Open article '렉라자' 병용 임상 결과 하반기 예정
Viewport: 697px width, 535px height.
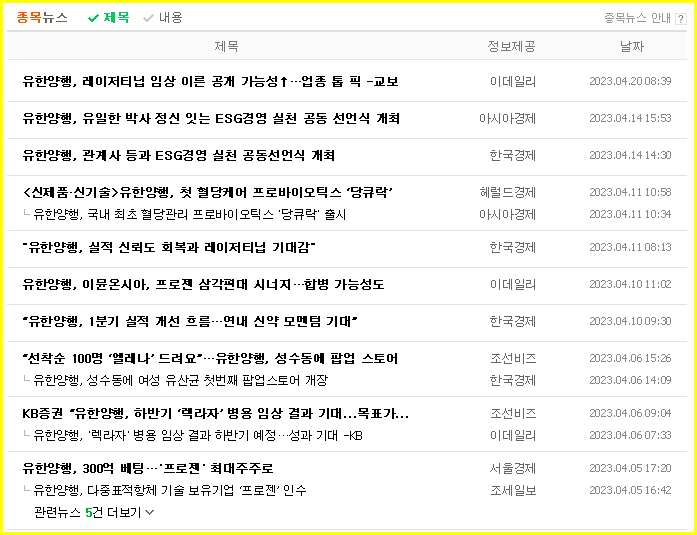[x=198, y=435]
